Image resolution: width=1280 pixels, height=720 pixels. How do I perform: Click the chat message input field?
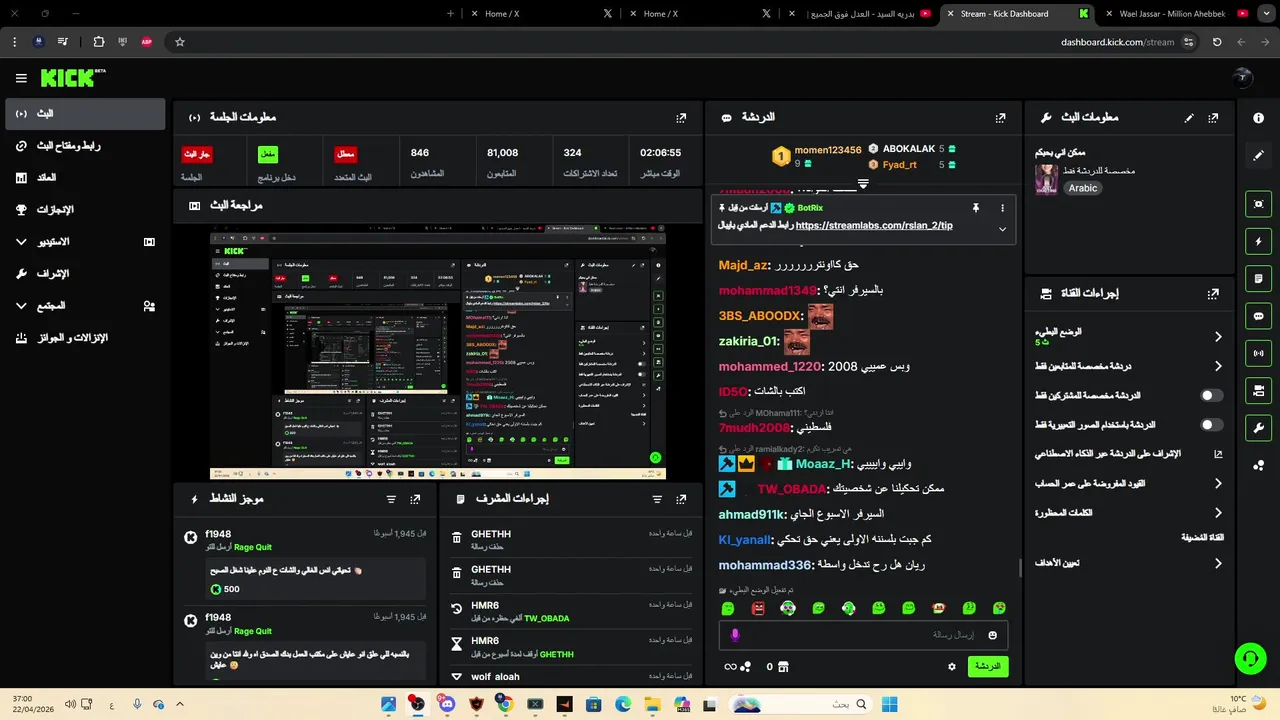(863, 635)
